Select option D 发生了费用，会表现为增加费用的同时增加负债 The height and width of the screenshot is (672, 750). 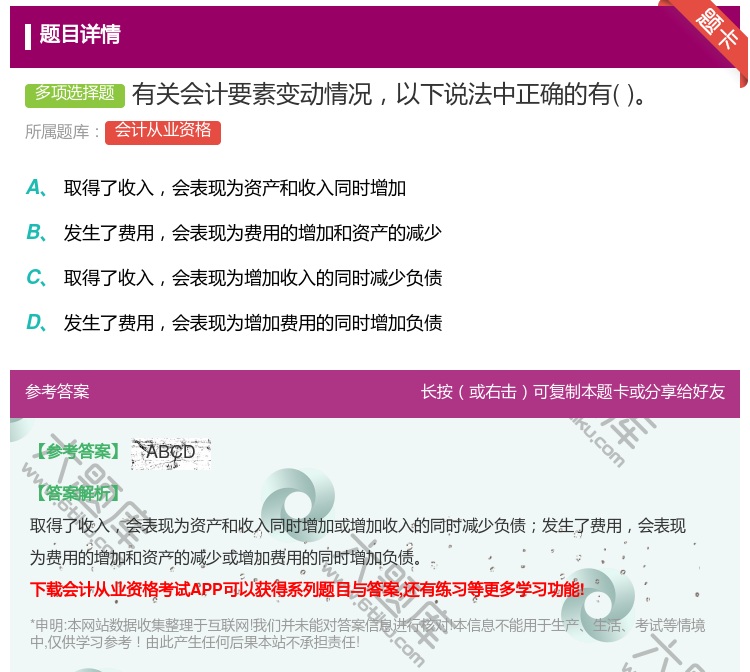coord(234,323)
